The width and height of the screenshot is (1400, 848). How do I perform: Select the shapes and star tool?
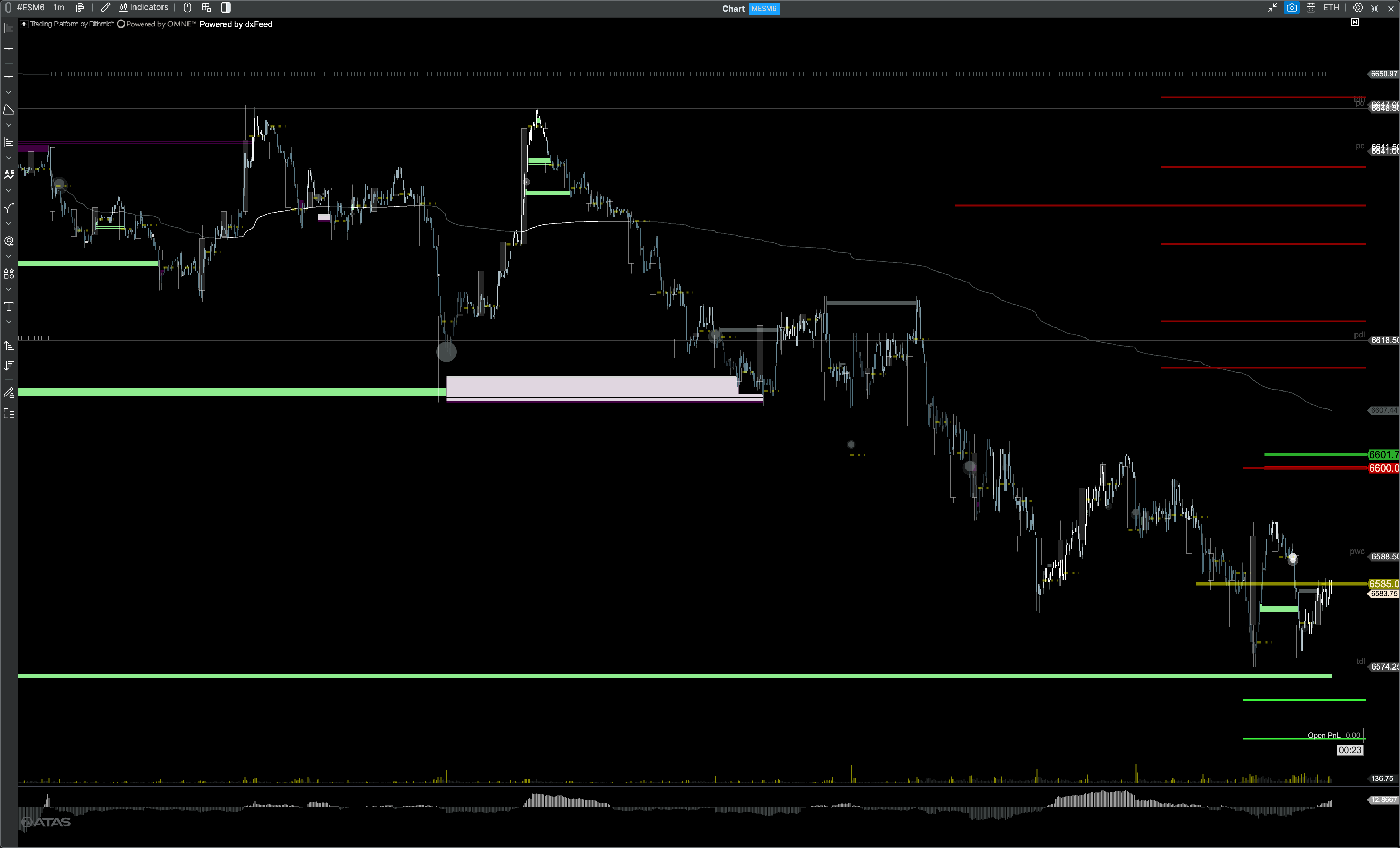pos(9,273)
